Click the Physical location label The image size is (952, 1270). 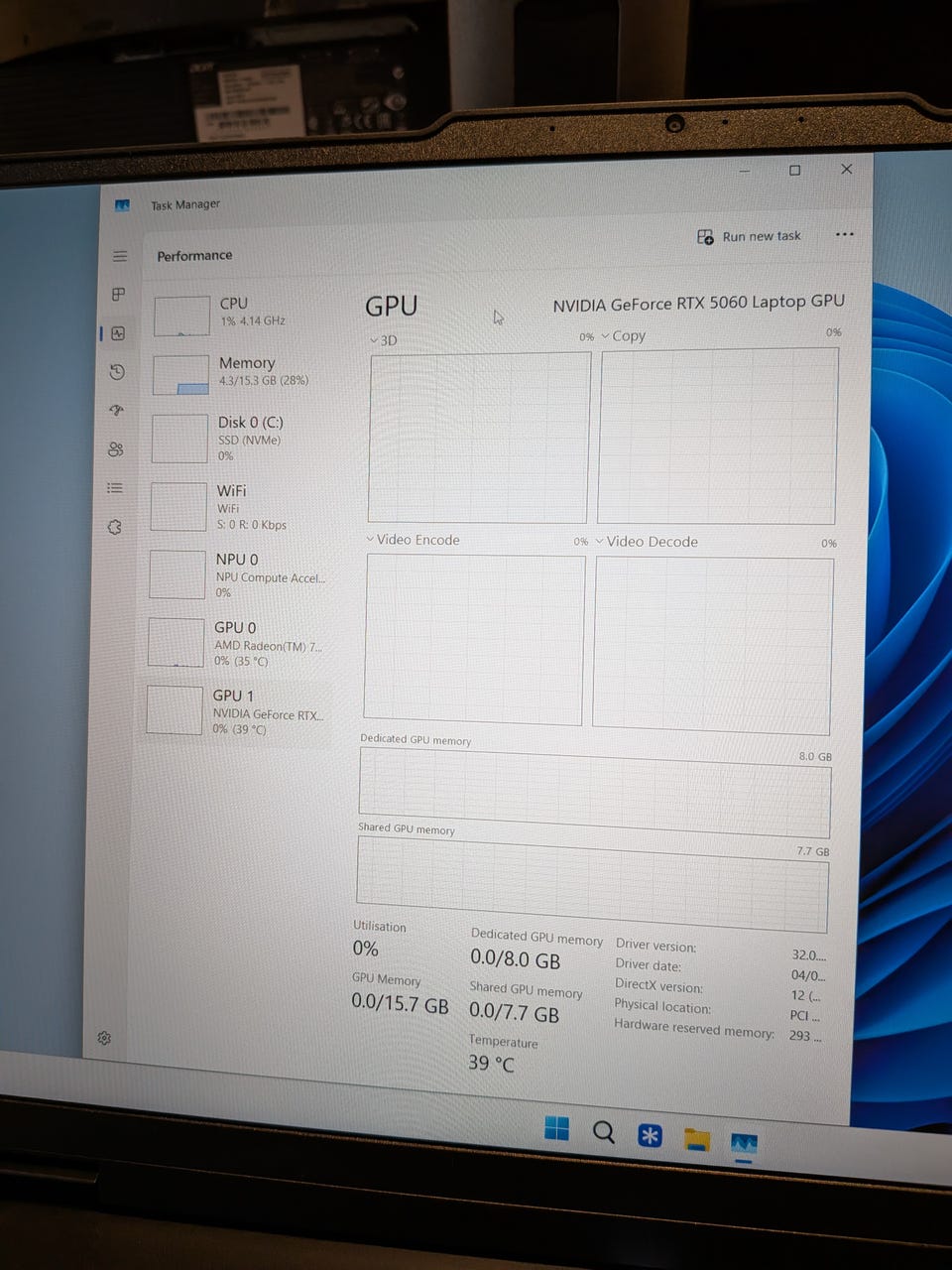(x=662, y=1006)
